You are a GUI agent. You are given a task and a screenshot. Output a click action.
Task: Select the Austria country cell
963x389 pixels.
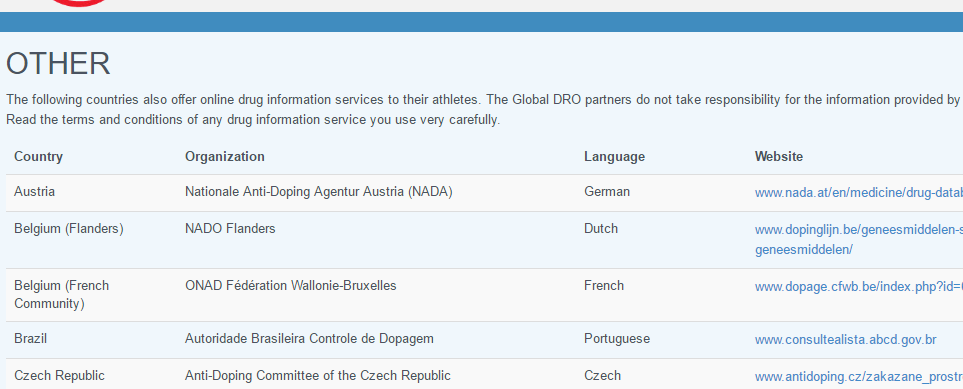(x=34, y=192)
